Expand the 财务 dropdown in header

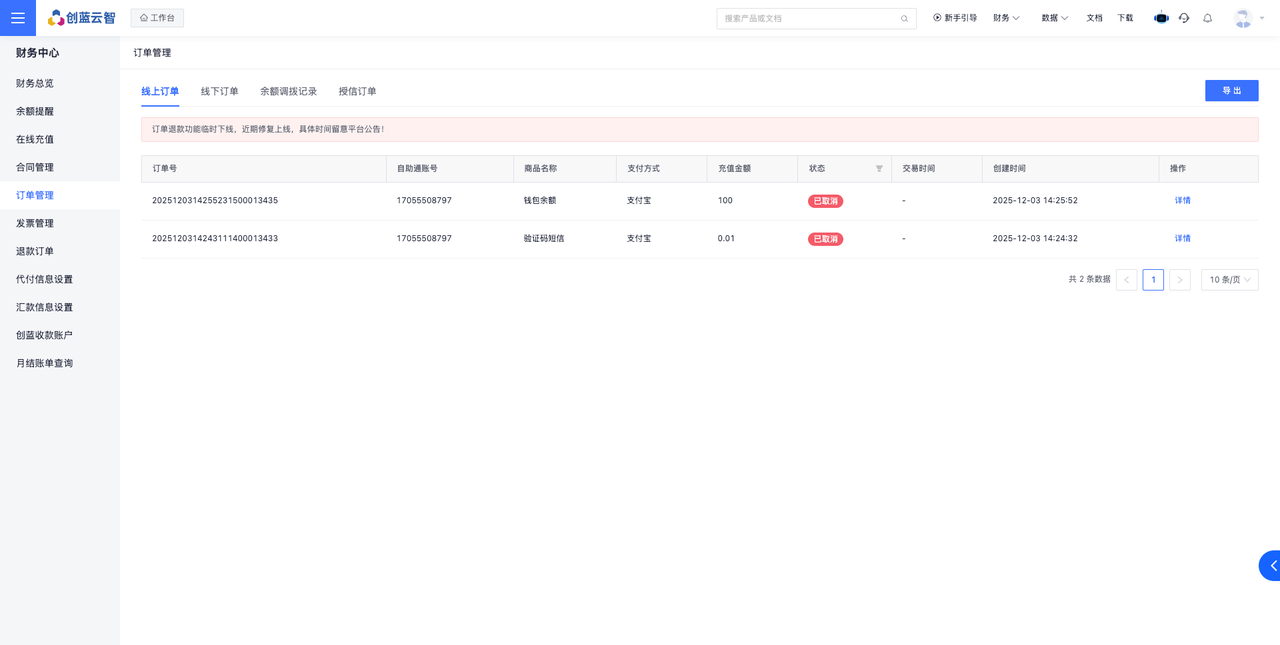pyautogui.click(x=1006, y=18)
